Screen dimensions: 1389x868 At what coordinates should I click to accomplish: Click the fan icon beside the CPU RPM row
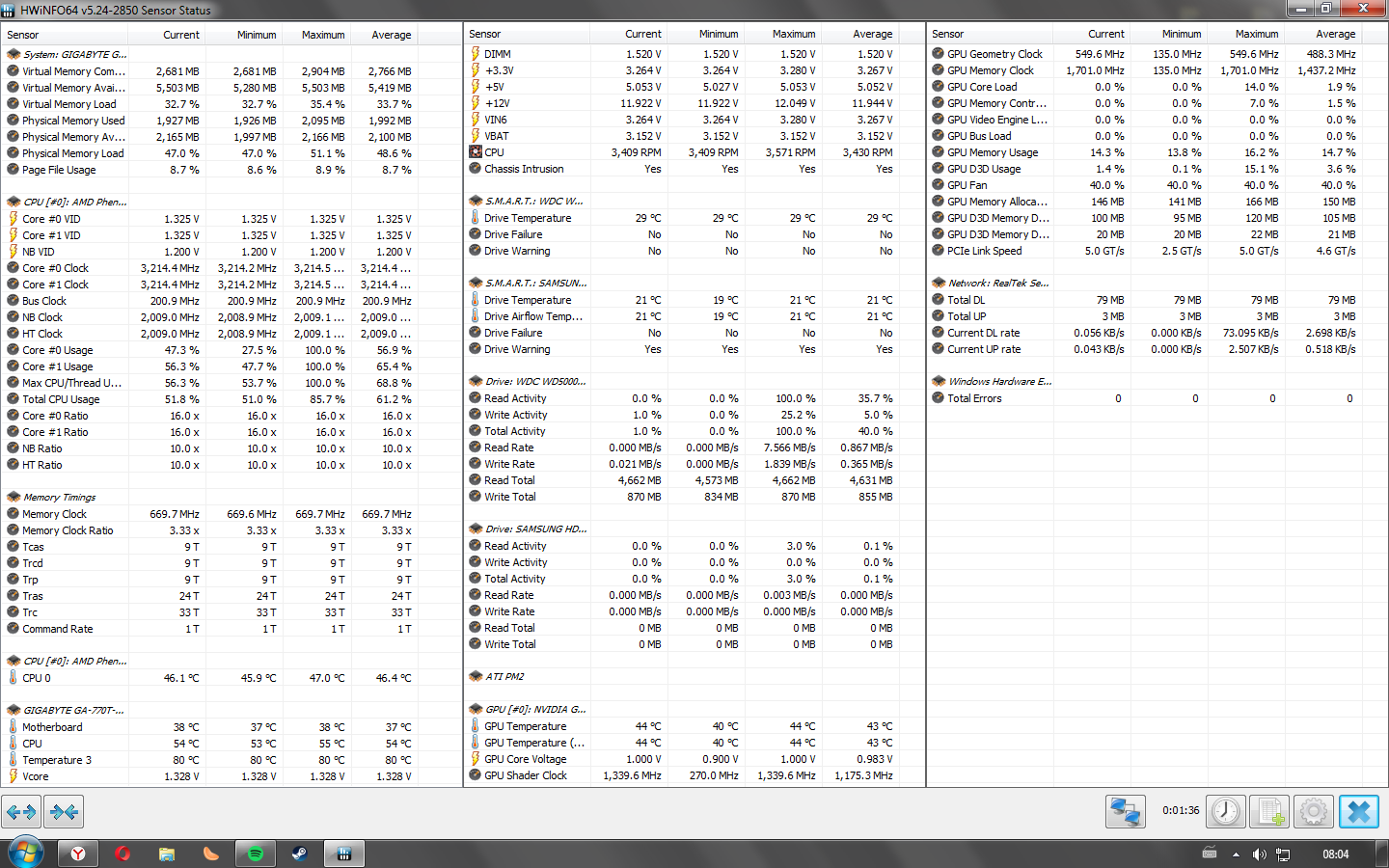476,152
